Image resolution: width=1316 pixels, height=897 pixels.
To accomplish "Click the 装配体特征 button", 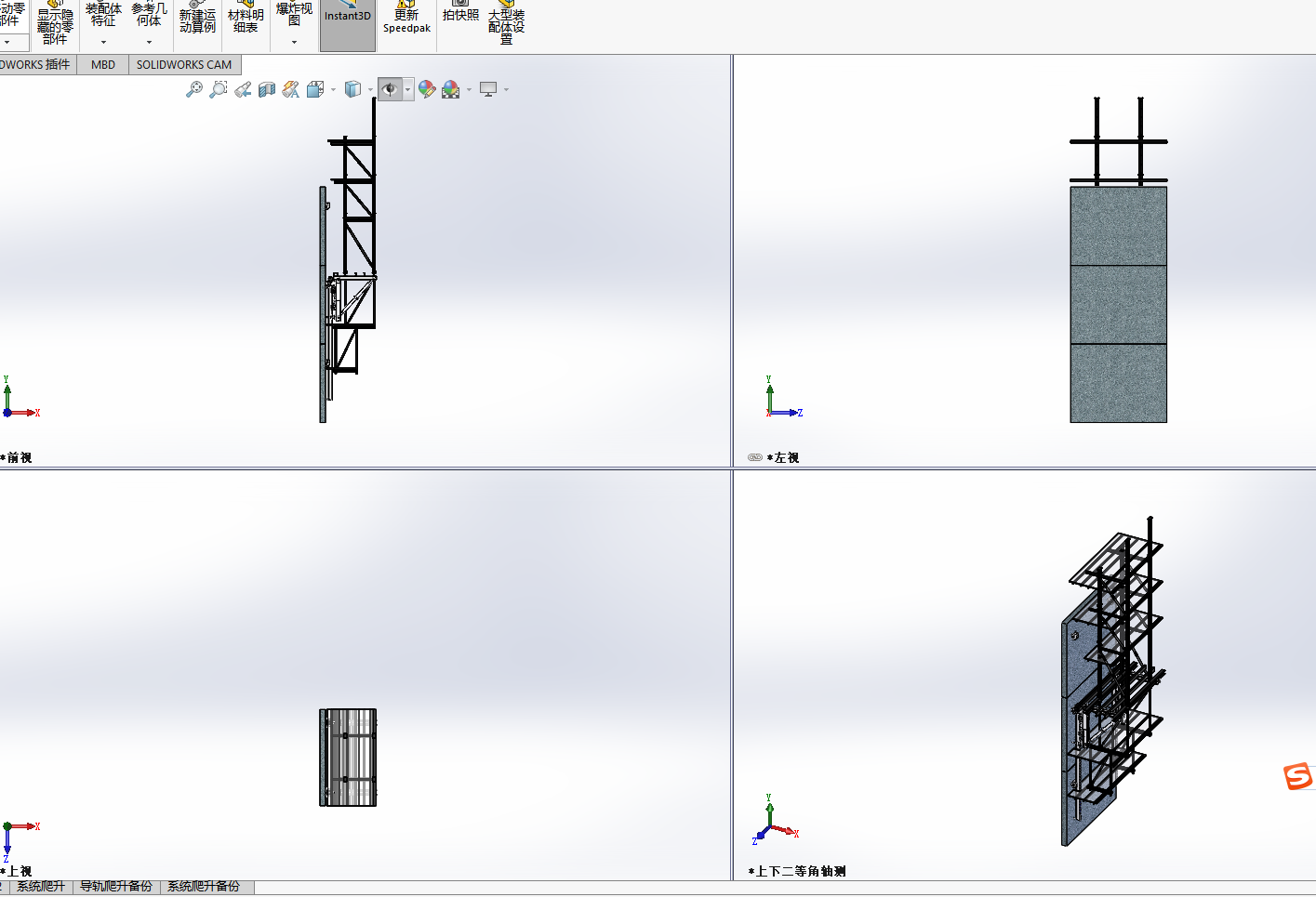I will click(x=103, y=14).
